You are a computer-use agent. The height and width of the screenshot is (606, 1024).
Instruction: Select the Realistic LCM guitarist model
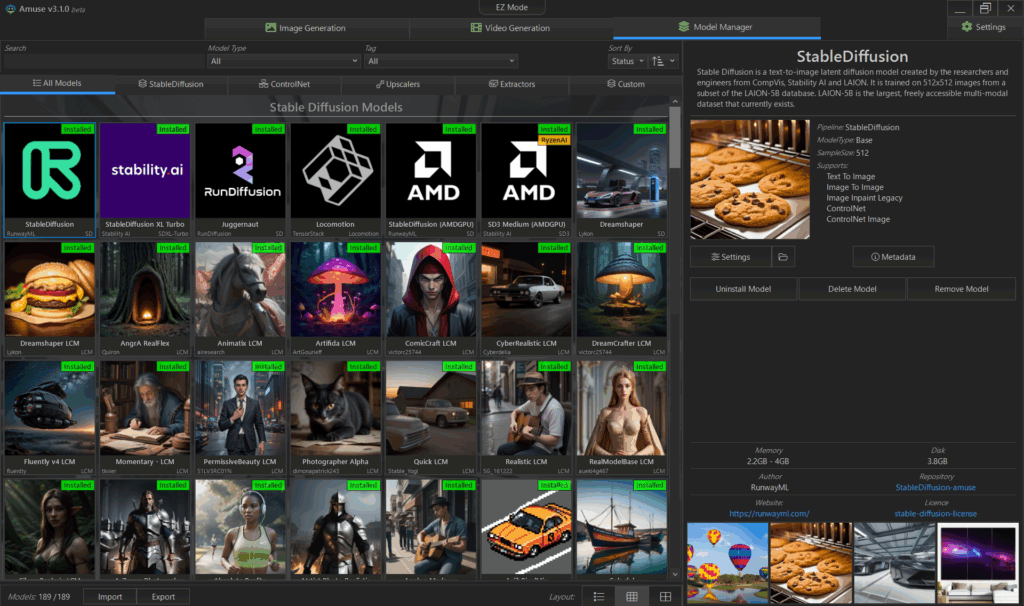point(526,418)
